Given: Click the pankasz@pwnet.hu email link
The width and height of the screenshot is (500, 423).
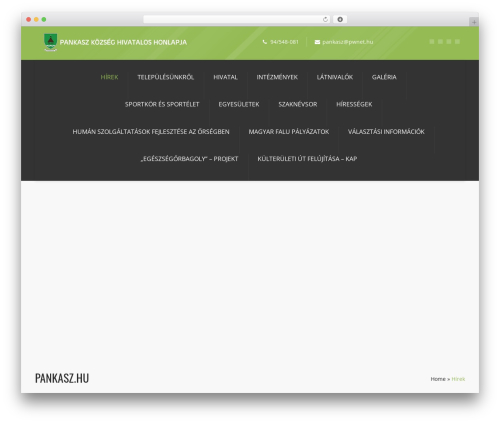Looking at the screenshot, I should 348,42.
